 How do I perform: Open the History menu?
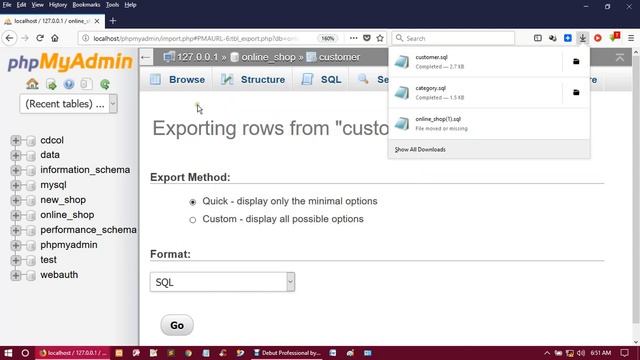click(58, 5)
